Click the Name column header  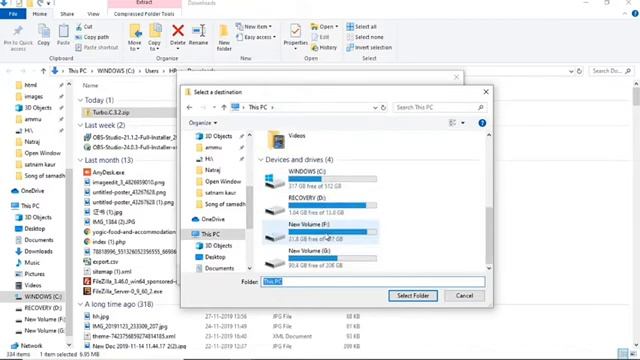pyautogui.click(x=90, y=86)
